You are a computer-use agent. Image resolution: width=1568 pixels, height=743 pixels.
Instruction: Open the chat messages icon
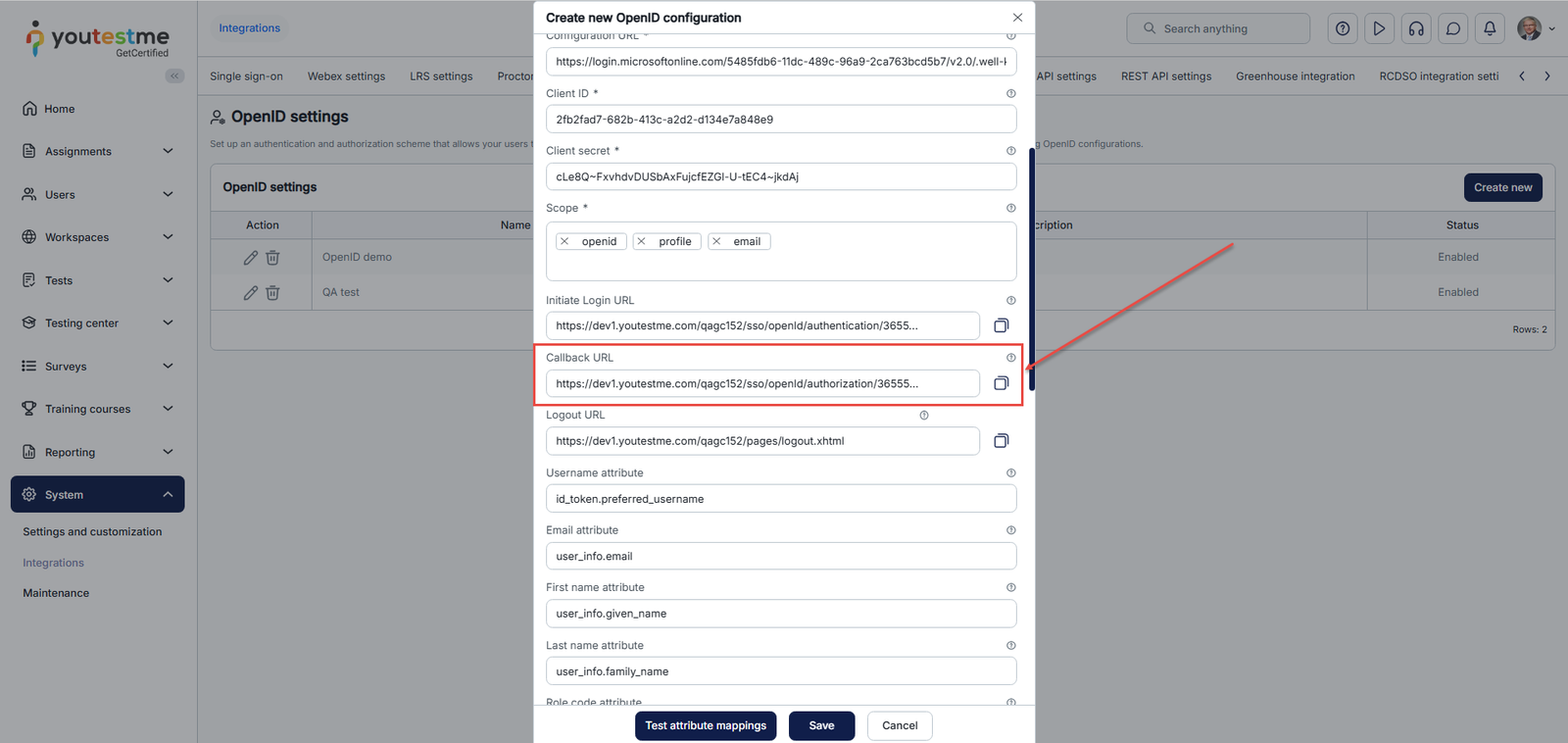[x=1453, y=28]
